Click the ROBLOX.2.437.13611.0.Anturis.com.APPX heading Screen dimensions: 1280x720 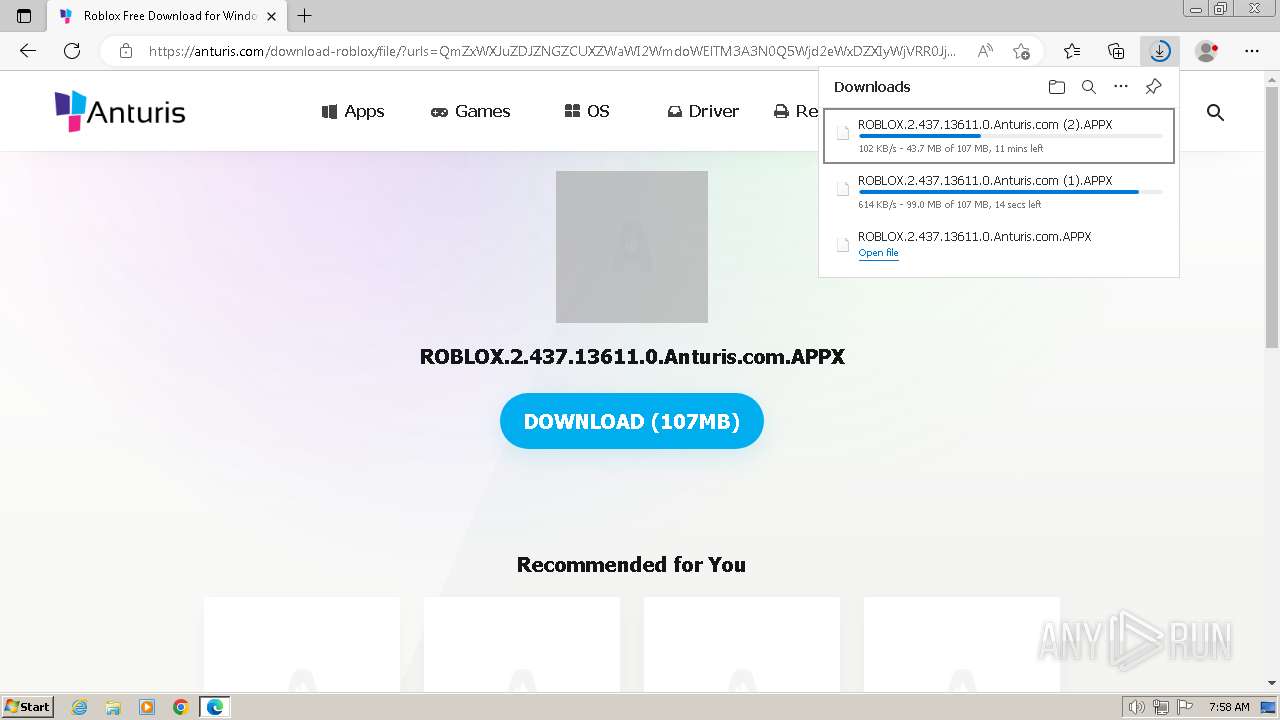[632, 357]
